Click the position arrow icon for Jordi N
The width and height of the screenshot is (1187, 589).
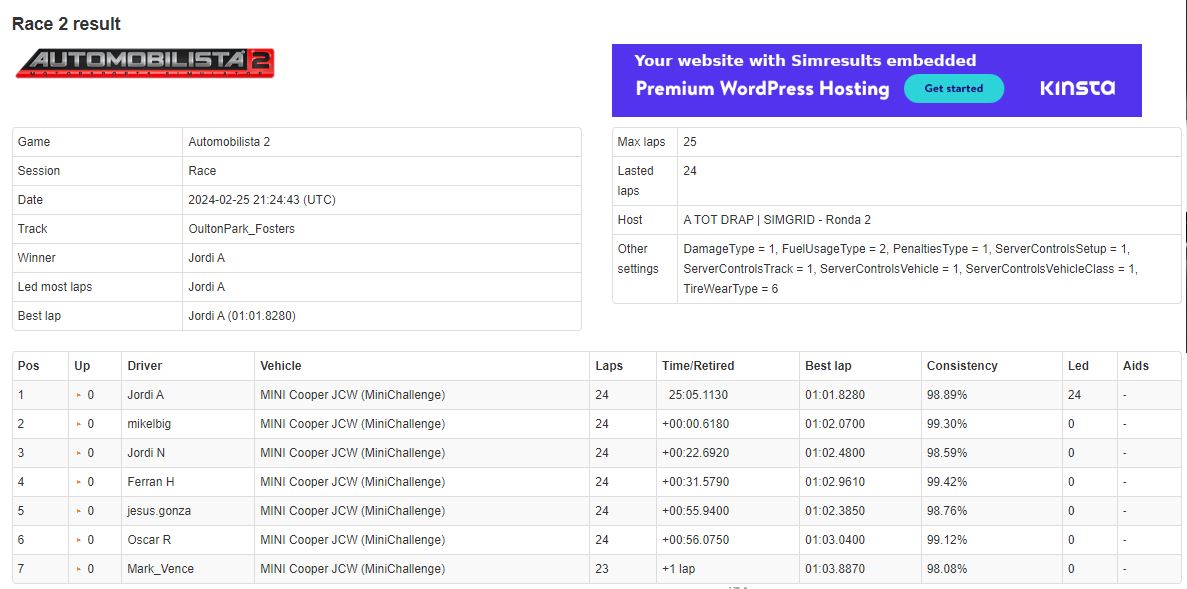pos(78,453)
